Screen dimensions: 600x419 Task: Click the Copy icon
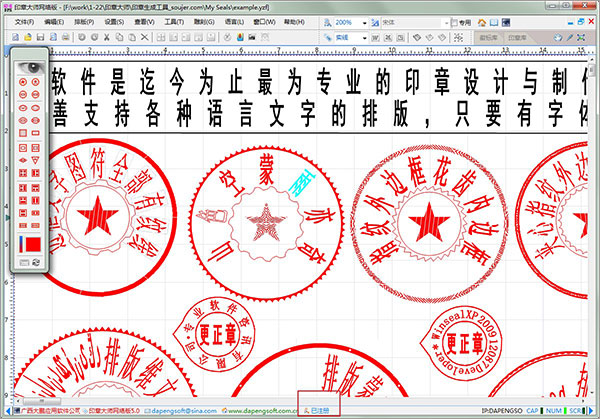119,37
